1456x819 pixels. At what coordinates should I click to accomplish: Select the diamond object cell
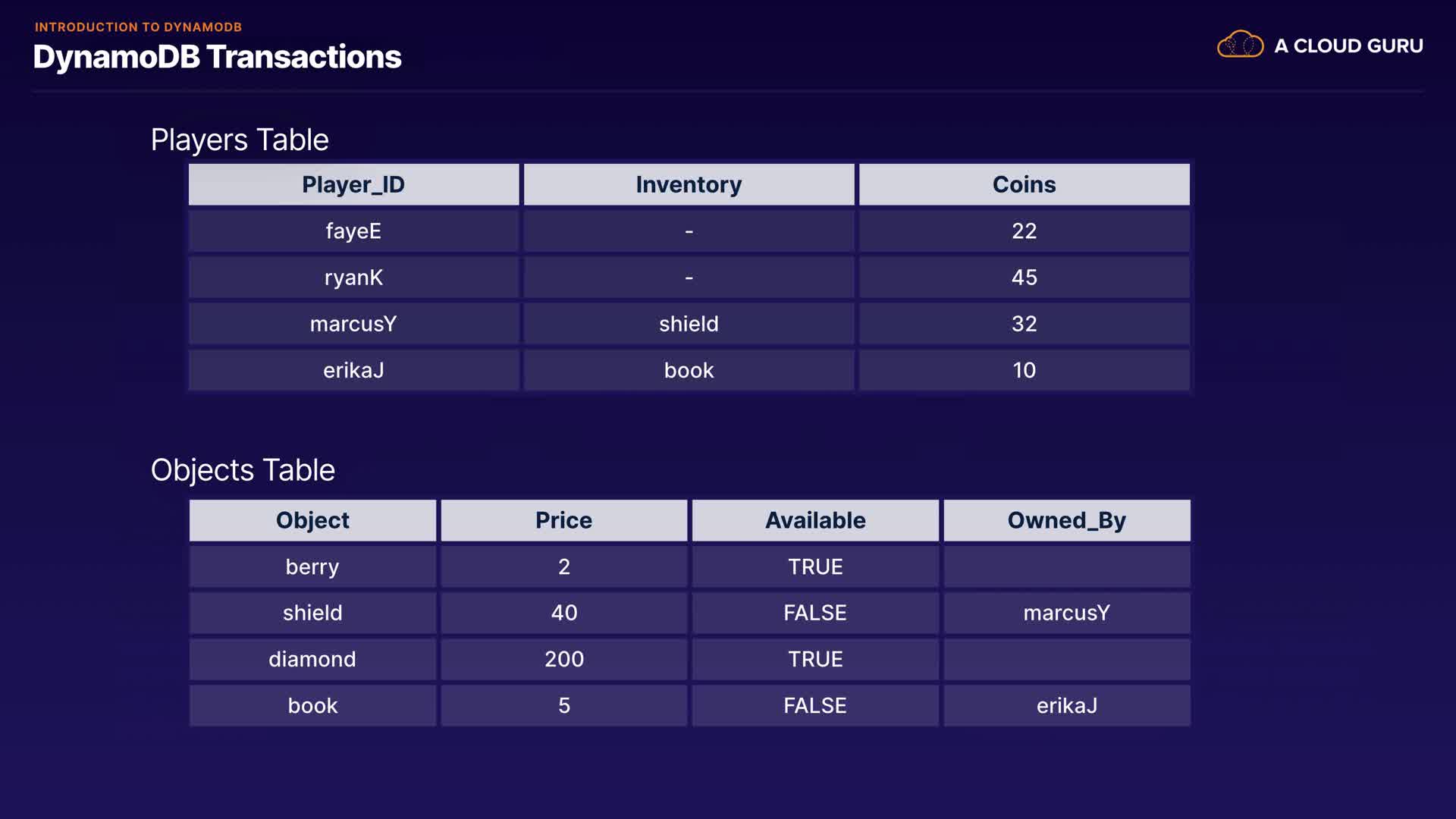pos(312,659)
